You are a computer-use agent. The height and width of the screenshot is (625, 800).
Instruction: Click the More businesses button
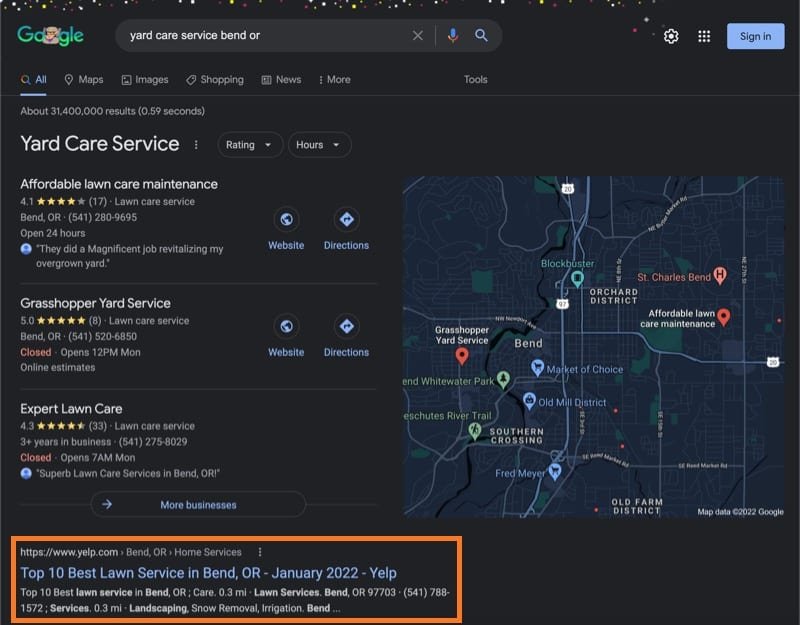(x=198, y=505)
